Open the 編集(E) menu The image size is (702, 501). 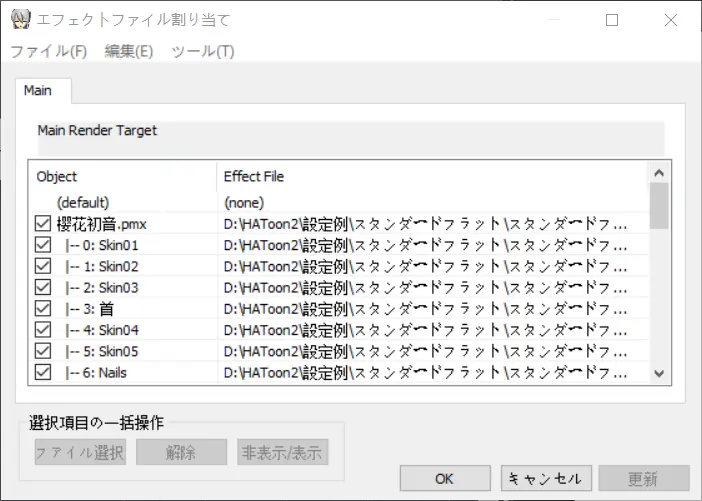(129, 51)
